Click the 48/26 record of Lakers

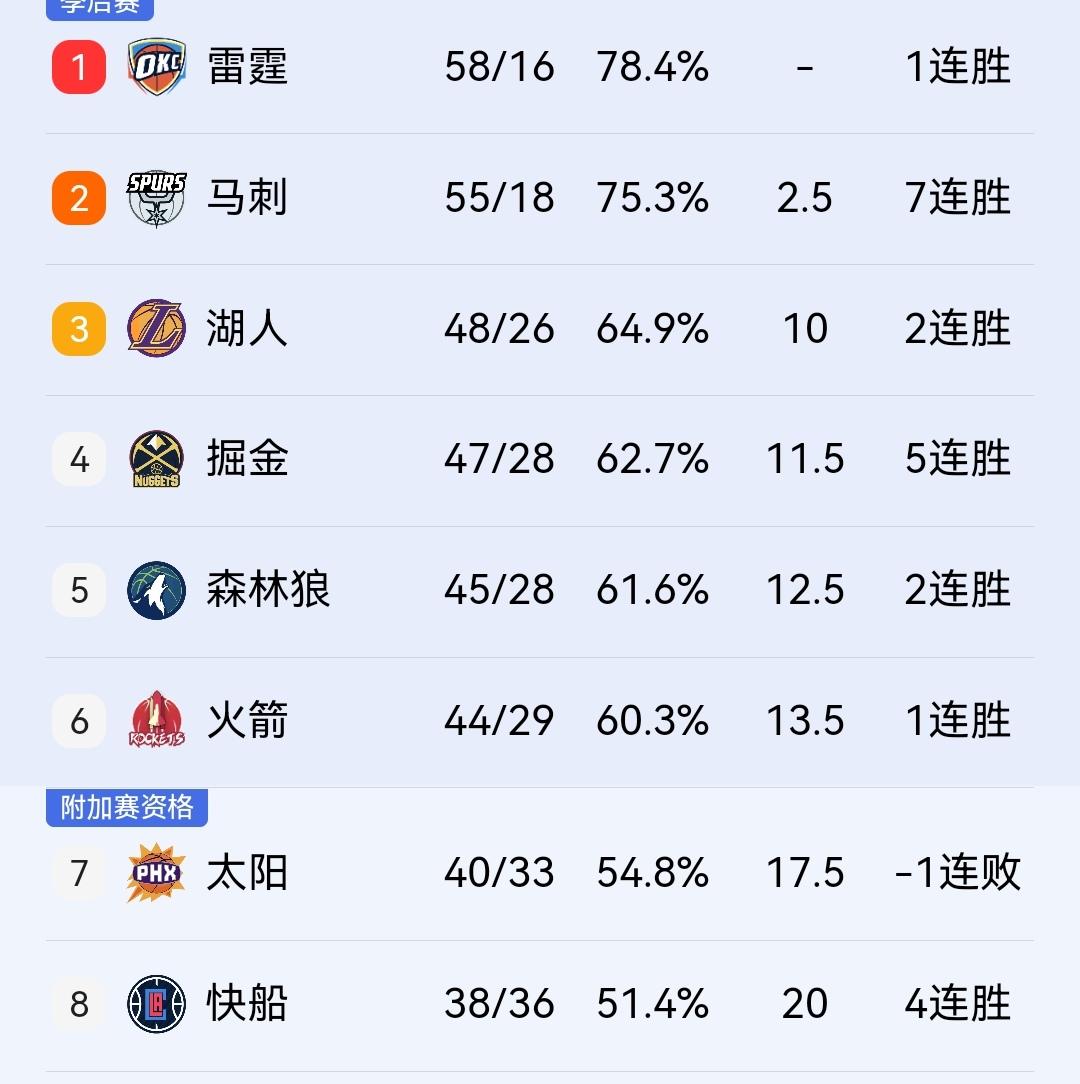(x=500, y=328)
